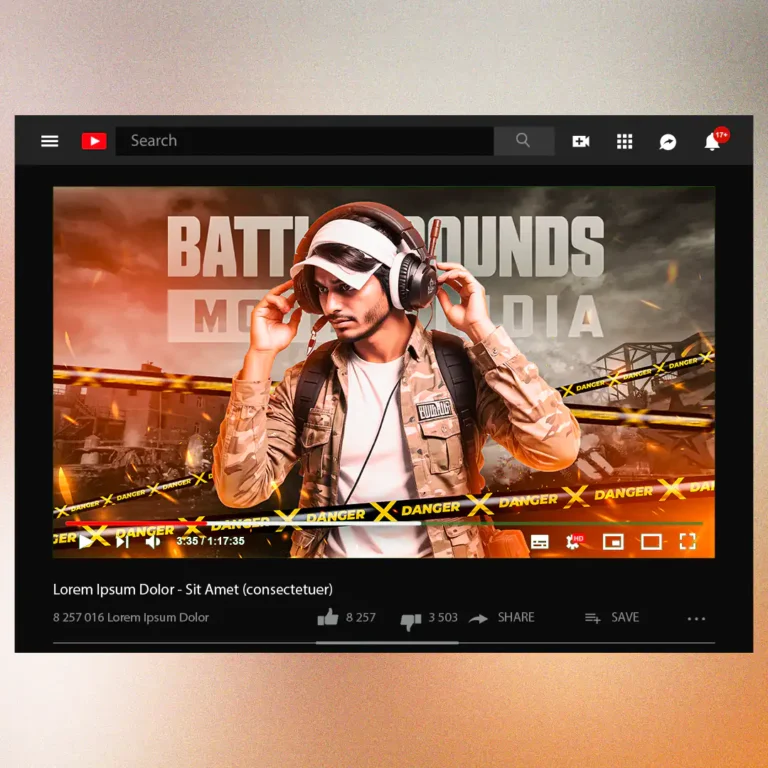Like the video with thumbs up

click(327, 618)
